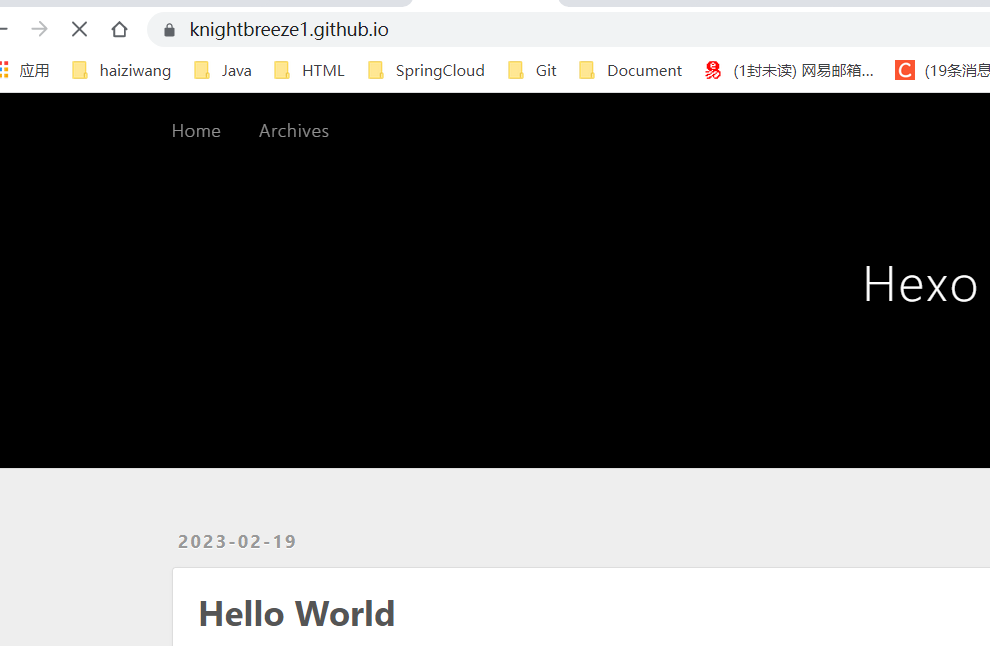Open the Archives nav link

pyautogui.click(x=294, y=131)
